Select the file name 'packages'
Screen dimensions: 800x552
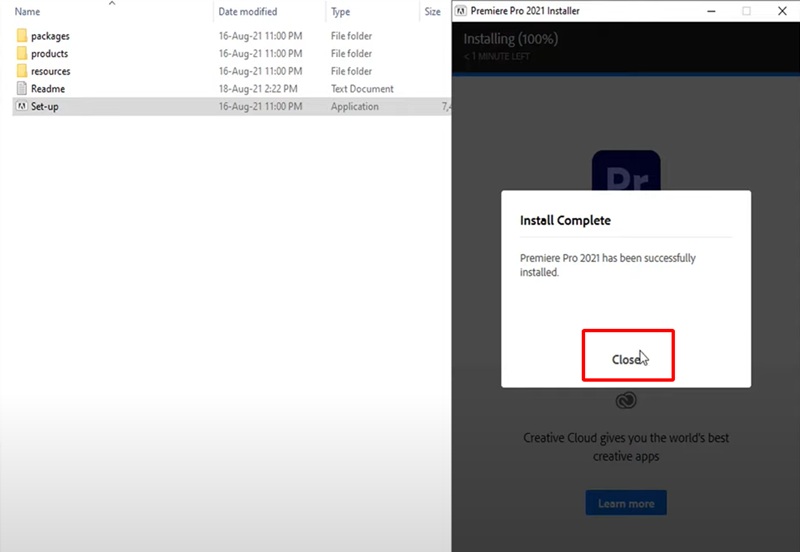point(50,36)
